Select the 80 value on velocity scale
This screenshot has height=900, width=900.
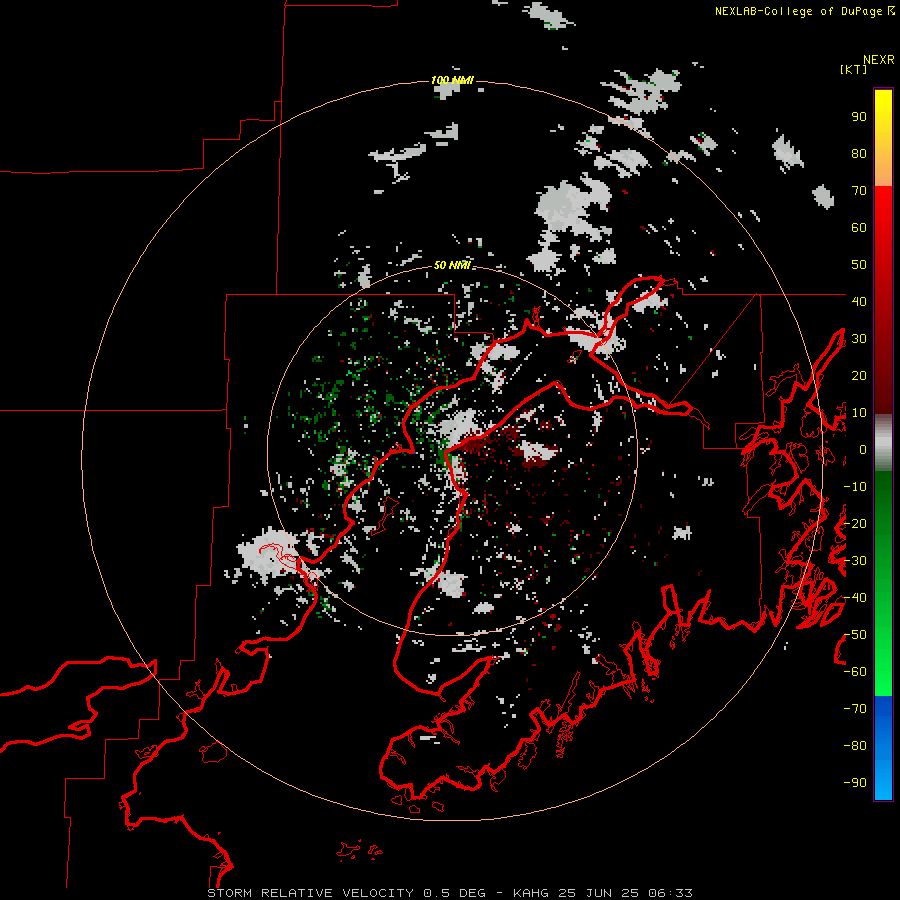pos(859,153)
